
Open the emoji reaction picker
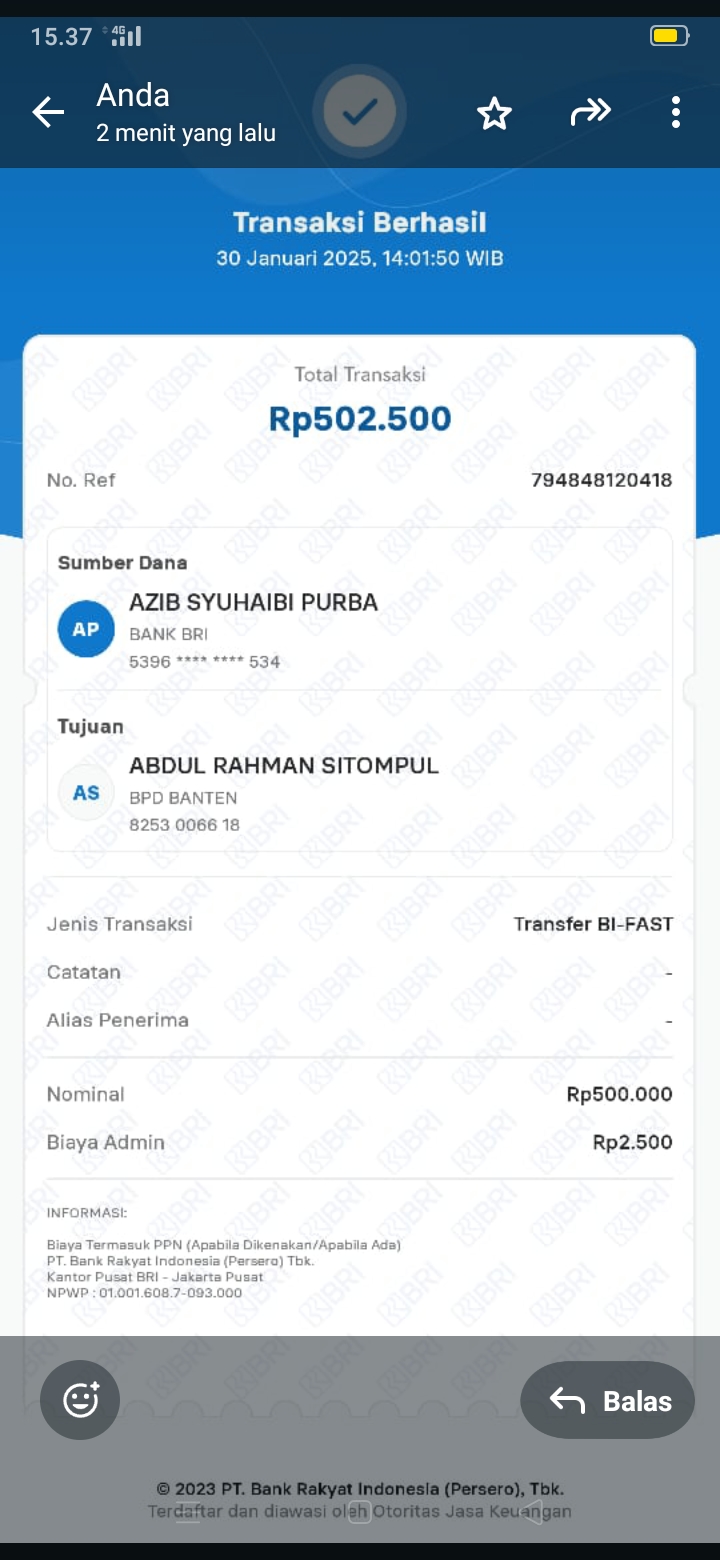click(x=80, y=1400)
